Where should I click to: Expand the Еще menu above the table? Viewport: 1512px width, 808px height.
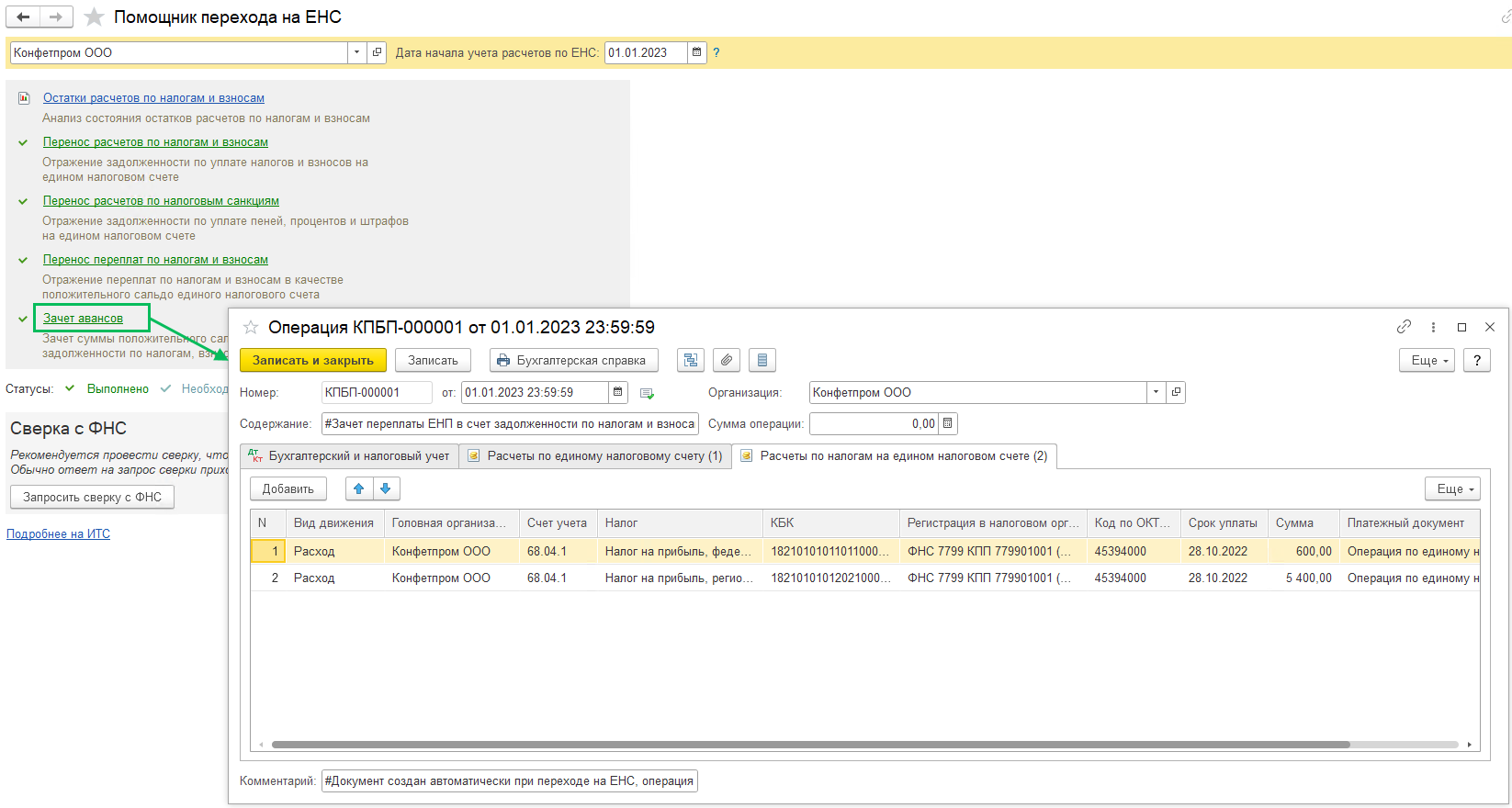pyautogui.click(x=1452, y=488)
